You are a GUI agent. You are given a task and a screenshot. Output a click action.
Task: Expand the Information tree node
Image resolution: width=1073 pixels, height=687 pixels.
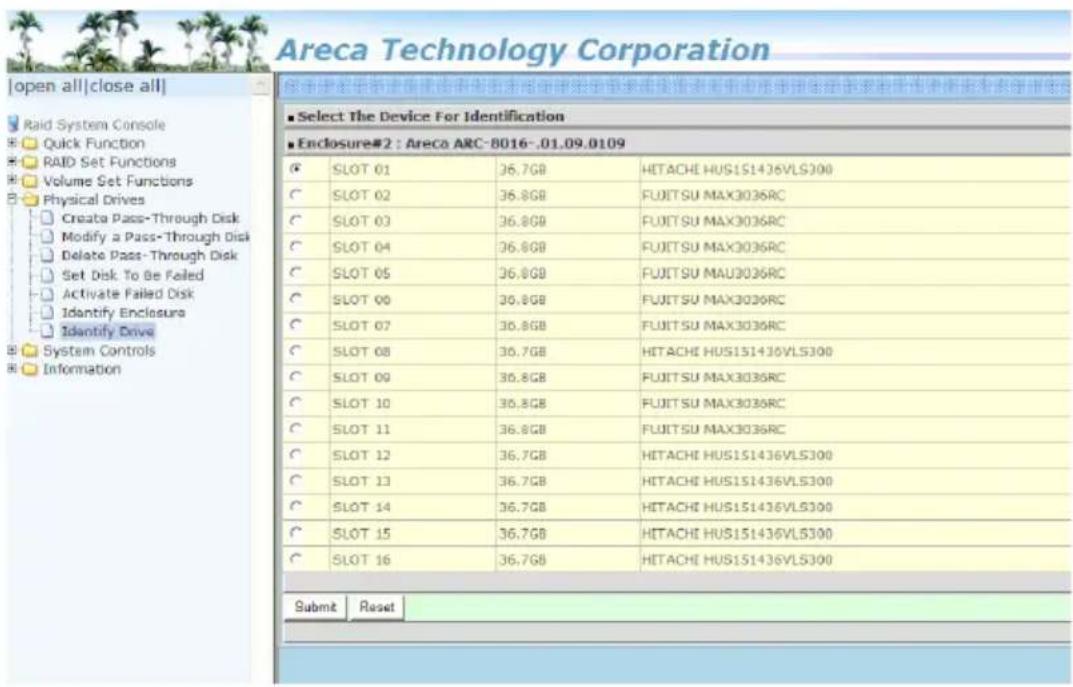12,369
